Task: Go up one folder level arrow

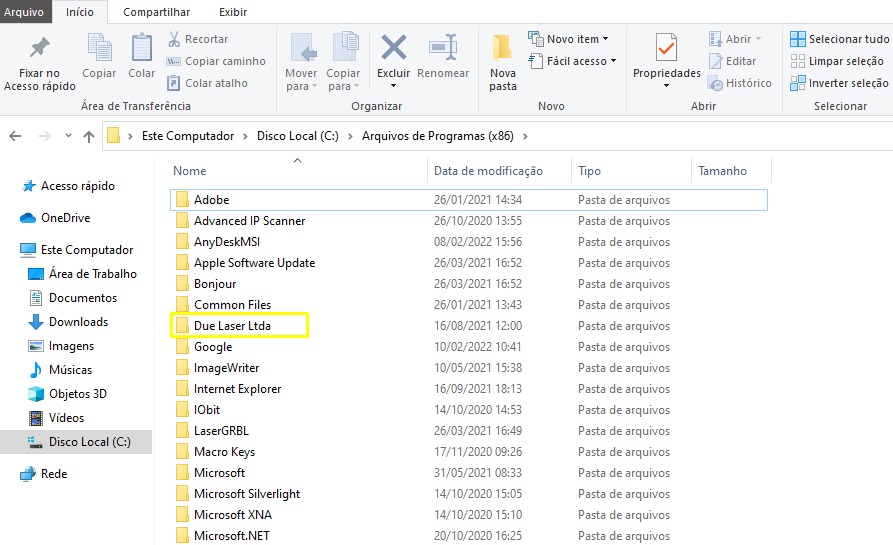Action: [x=89, y=136]
